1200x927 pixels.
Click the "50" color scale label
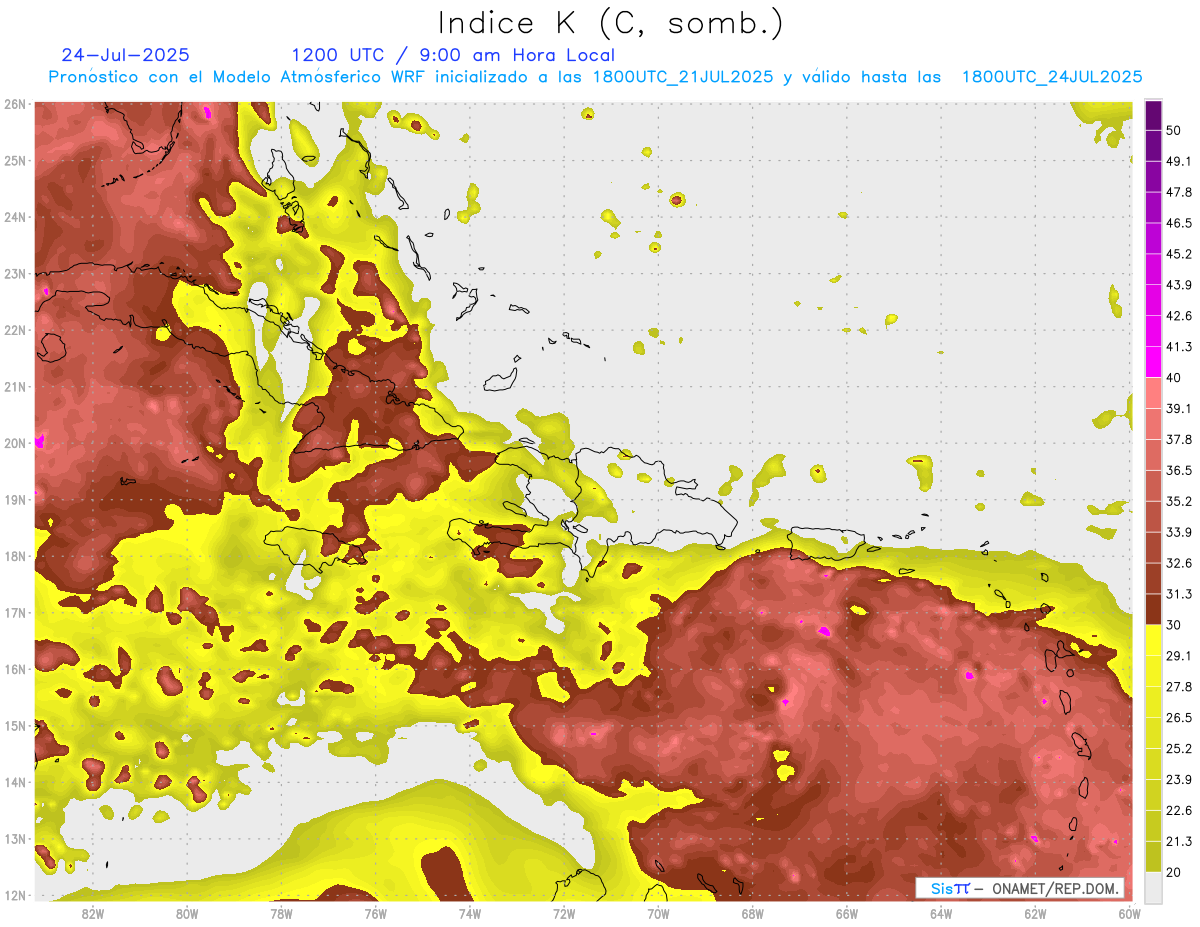pos(1175,130)
